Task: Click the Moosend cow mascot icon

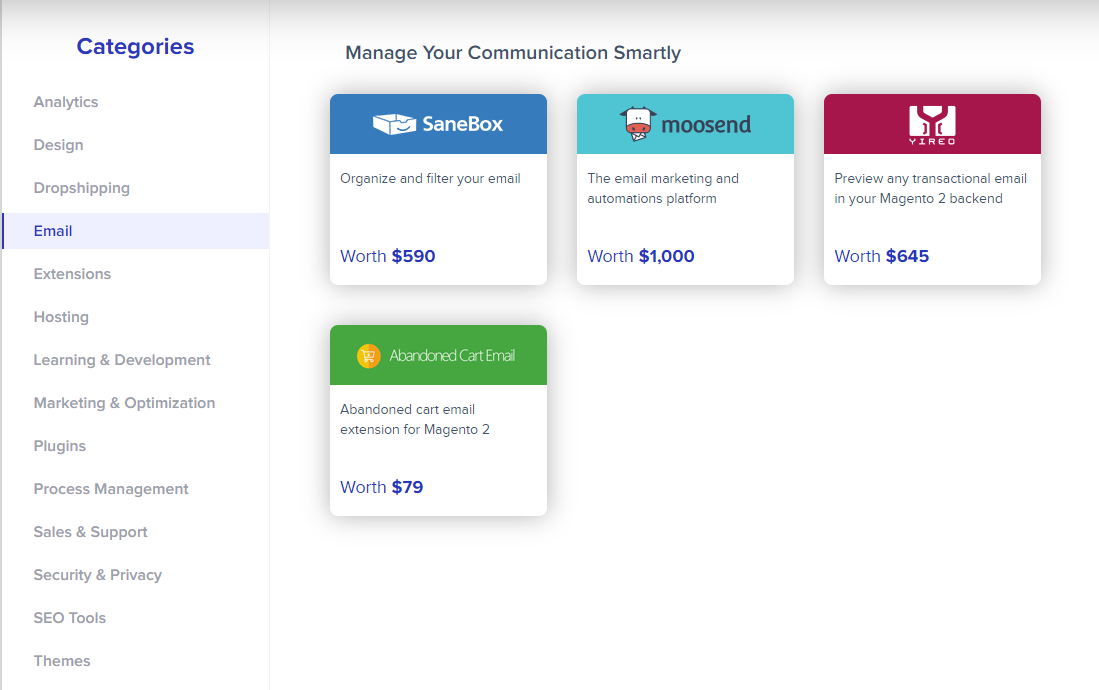Action: pyautogui.click(x=638, y=123)
